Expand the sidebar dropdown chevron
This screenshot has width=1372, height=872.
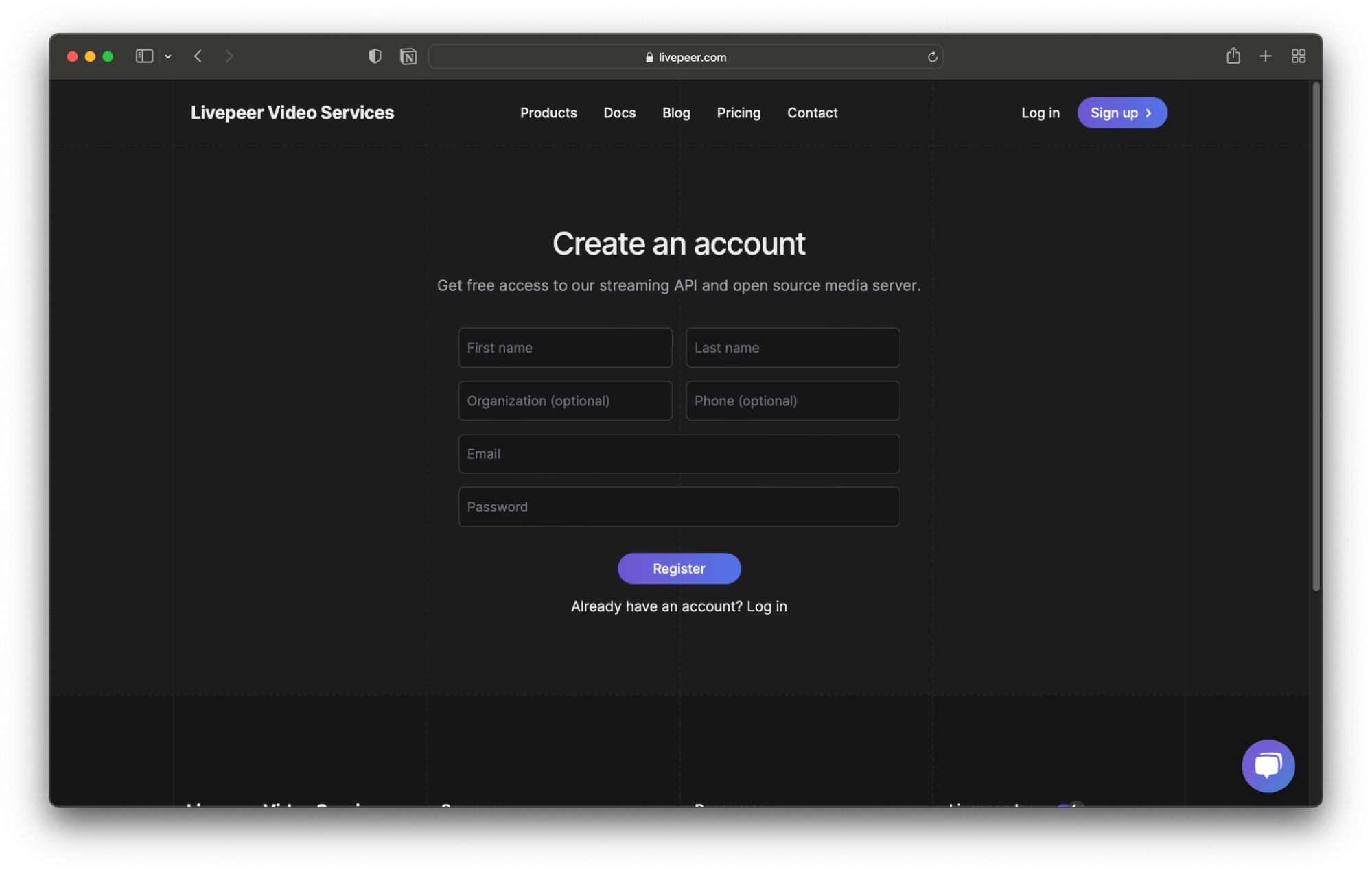(168, 56)
